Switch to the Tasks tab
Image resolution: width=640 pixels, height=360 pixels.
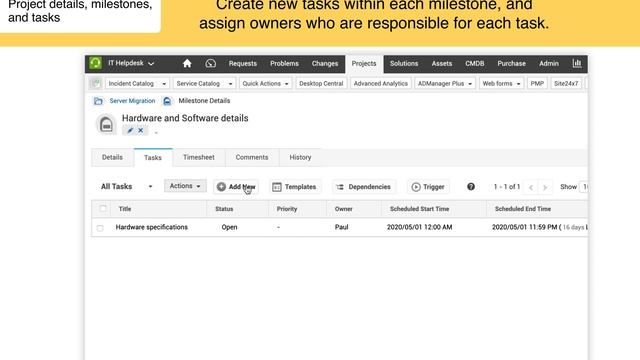153,158
